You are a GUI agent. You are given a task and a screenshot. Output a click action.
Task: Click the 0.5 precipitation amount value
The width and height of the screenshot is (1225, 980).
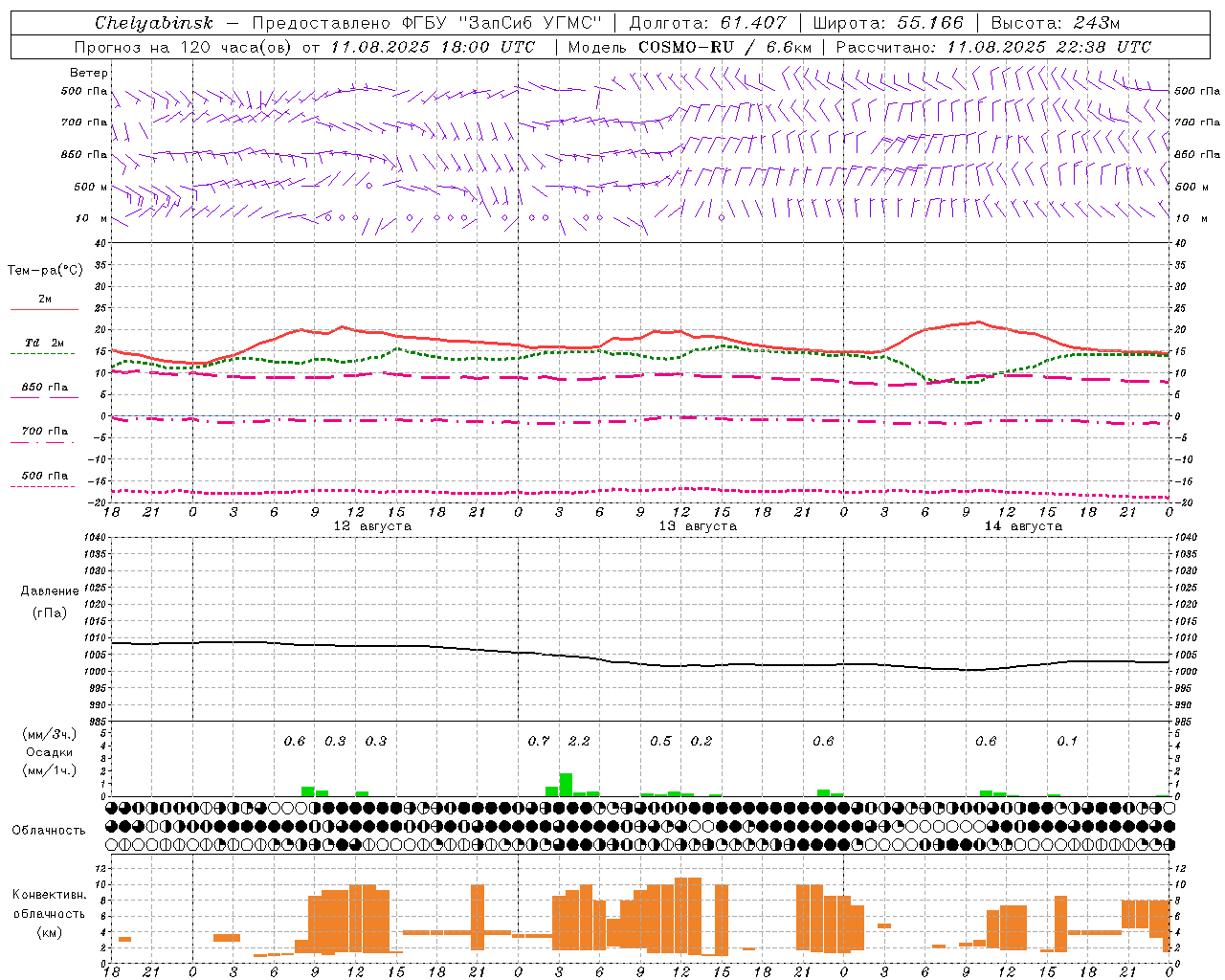tap(660, 742)
